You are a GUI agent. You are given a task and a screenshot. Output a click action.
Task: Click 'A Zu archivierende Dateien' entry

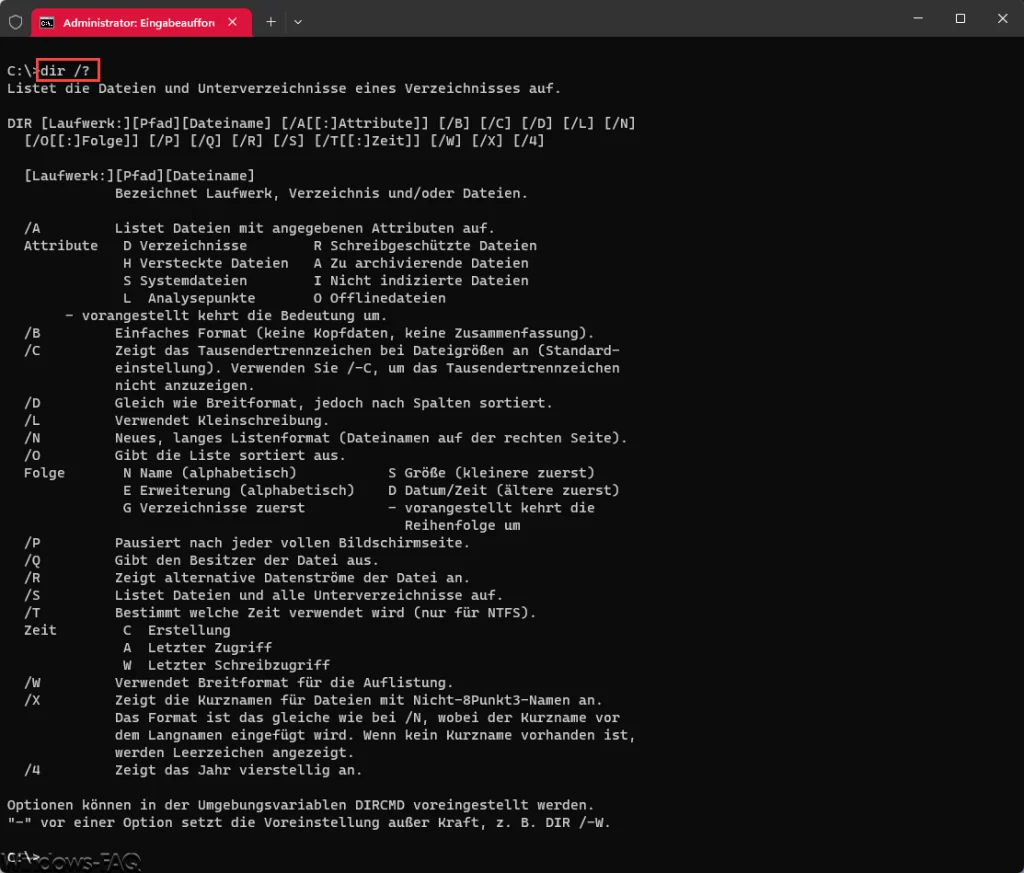421,263
